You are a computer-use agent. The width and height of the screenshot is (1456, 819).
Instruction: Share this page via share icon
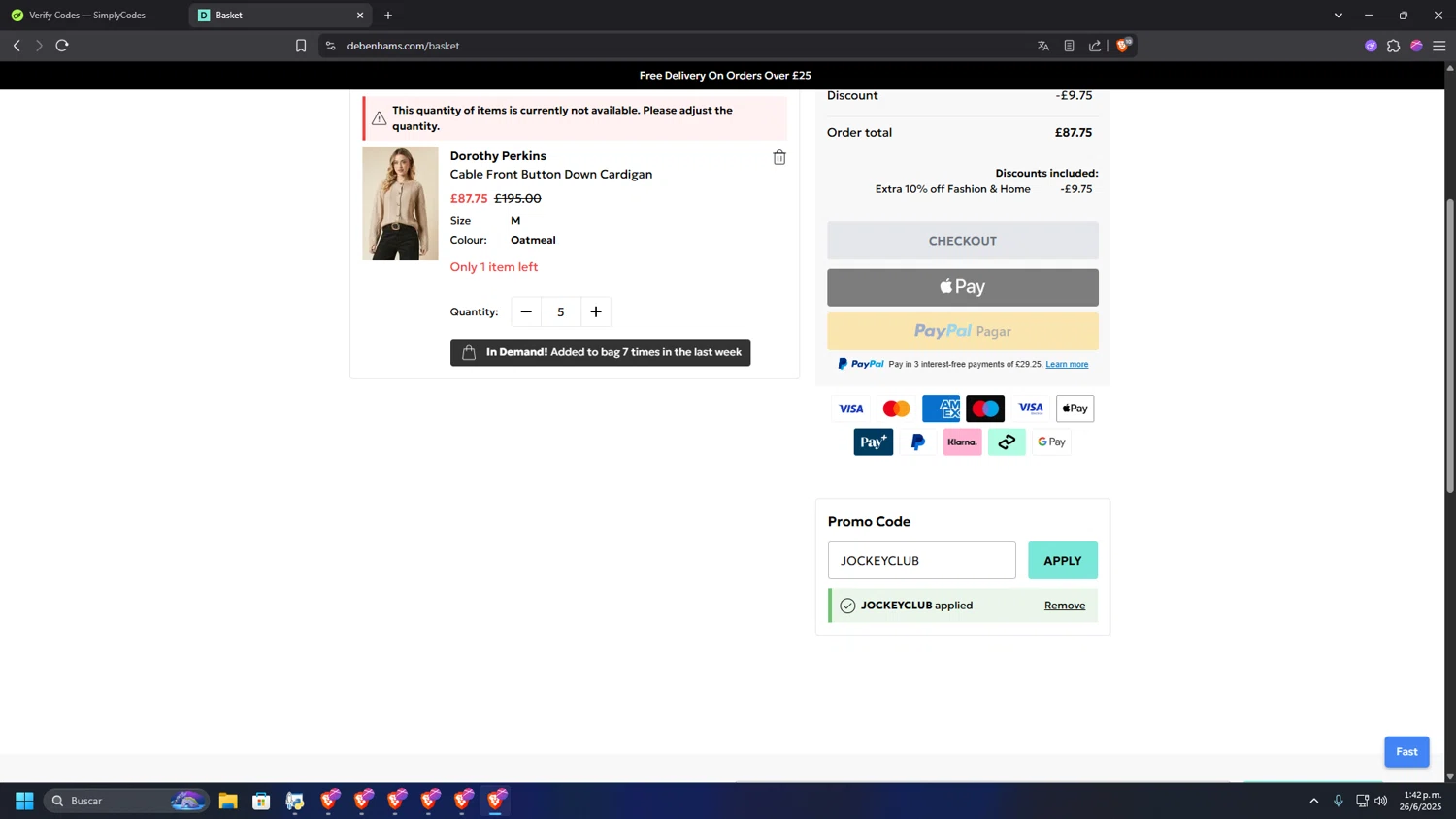point(1095,46)
